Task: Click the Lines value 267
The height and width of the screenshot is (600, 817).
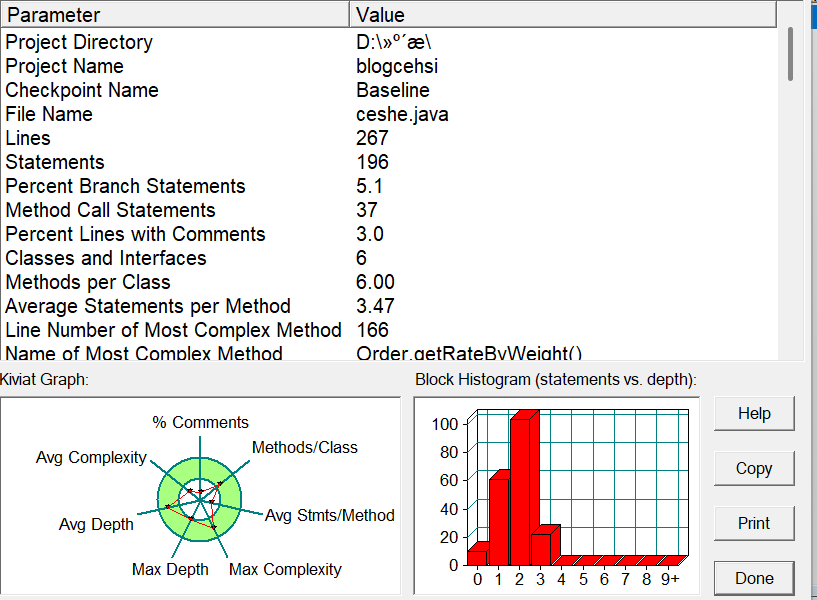Action: point(373,138)
